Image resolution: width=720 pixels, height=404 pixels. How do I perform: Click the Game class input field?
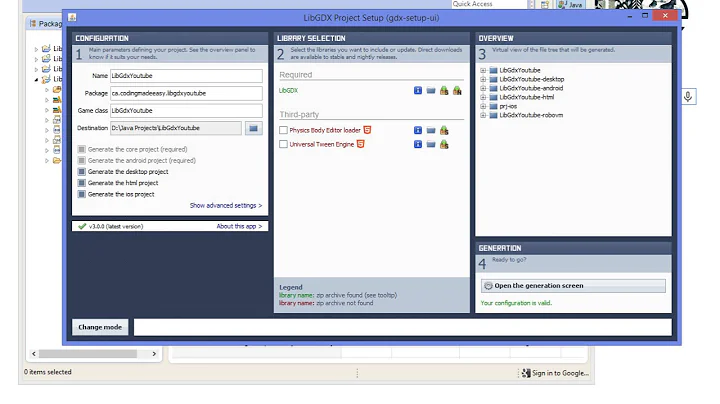tap(186, 111)
